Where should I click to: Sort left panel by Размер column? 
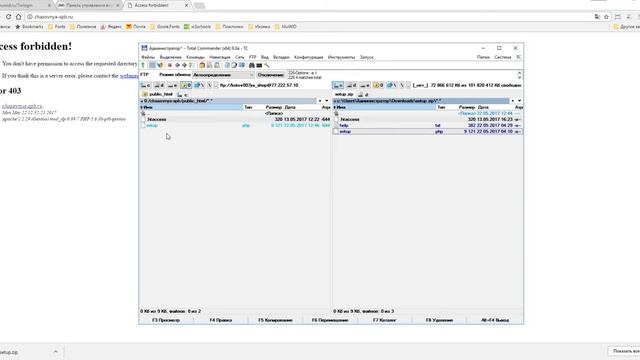[x=274, y=107]
